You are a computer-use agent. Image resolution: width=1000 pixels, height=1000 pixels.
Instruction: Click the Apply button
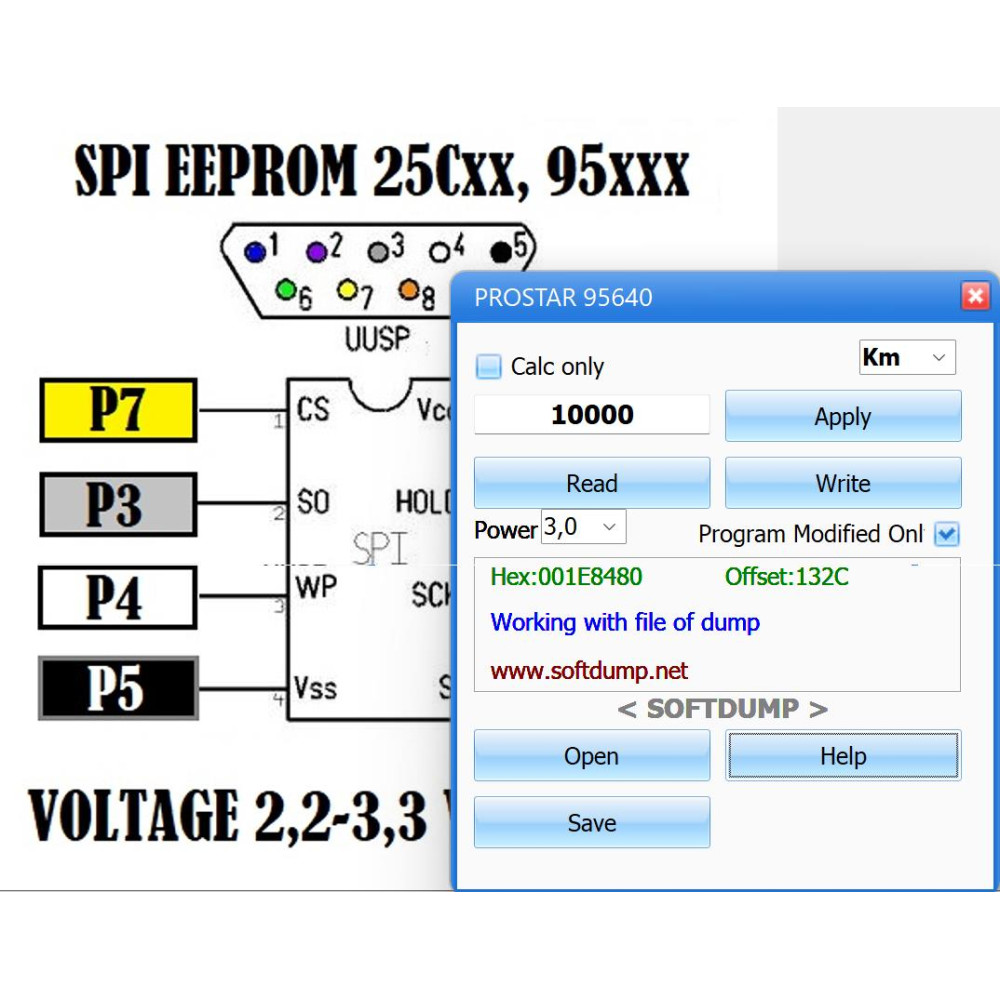(843, 416)
